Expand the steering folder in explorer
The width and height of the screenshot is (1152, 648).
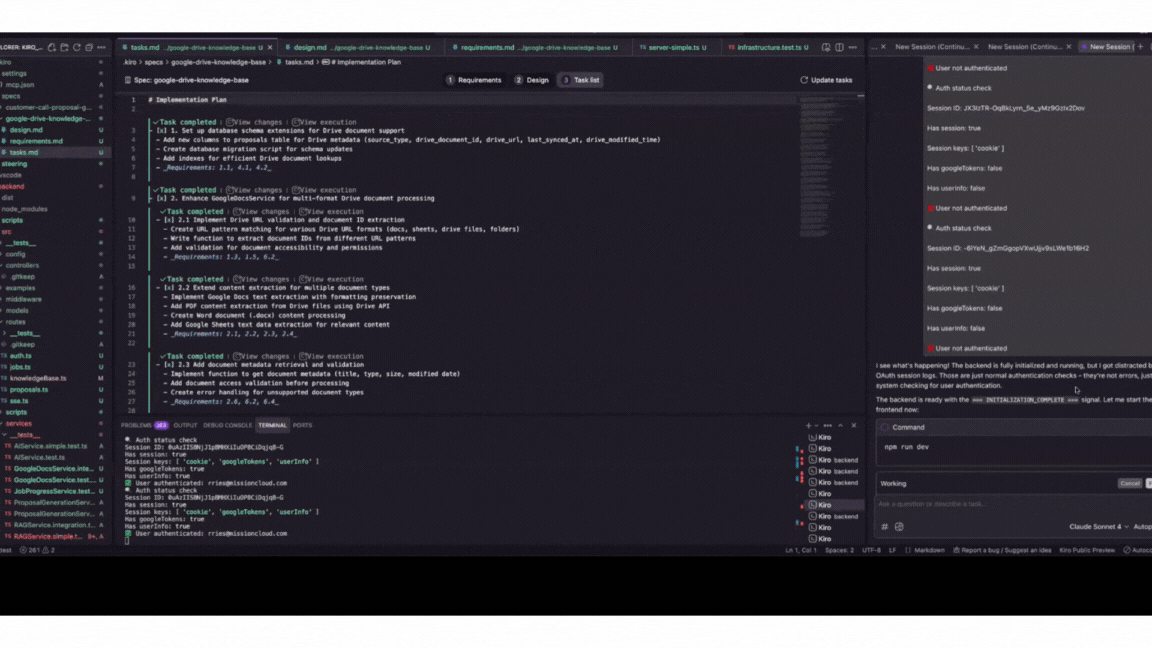[x=15, y=164]
